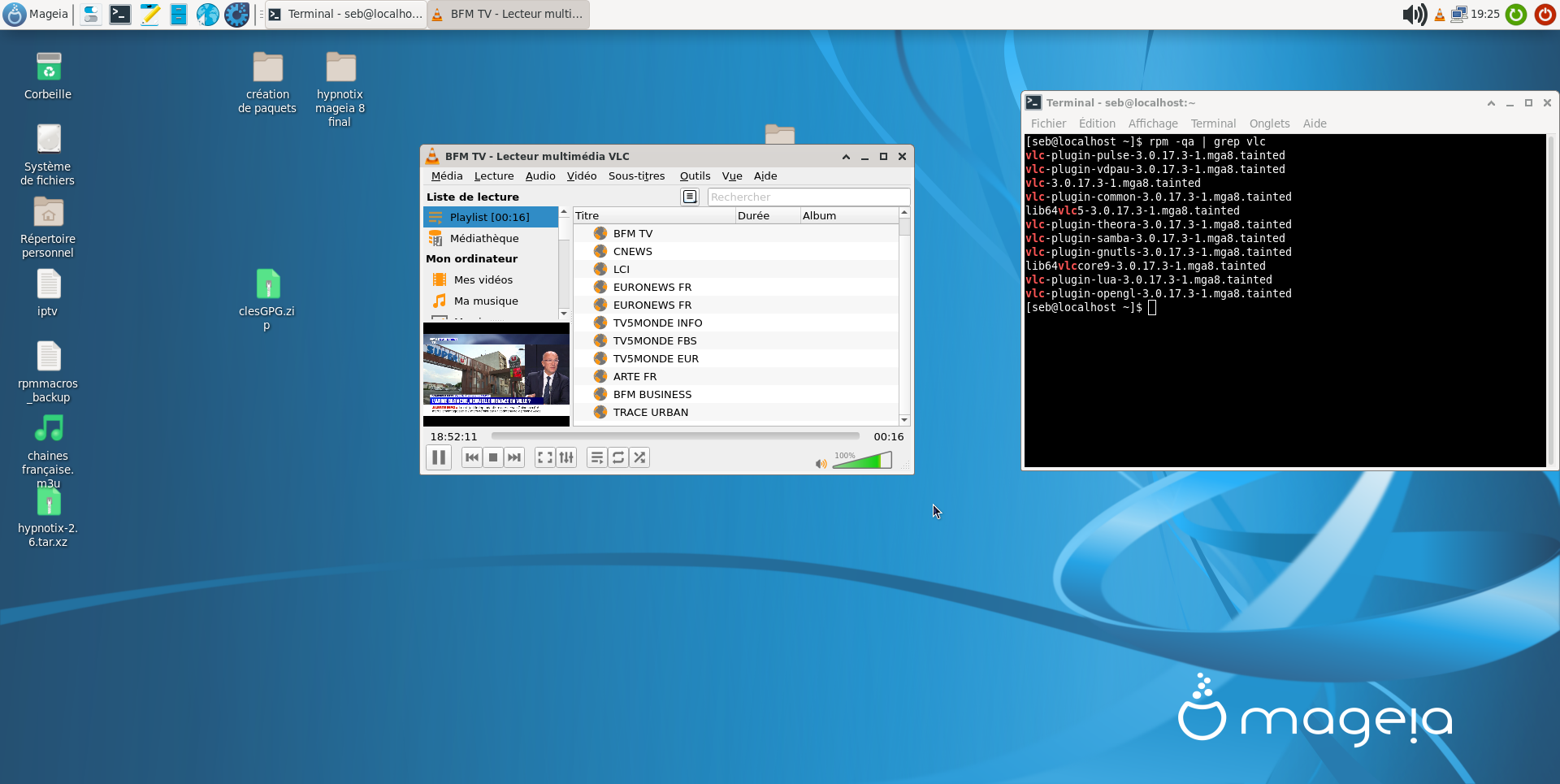
Task: Open the Mageia applications menu
Action: pyautogui.click(x=37, y=14)
